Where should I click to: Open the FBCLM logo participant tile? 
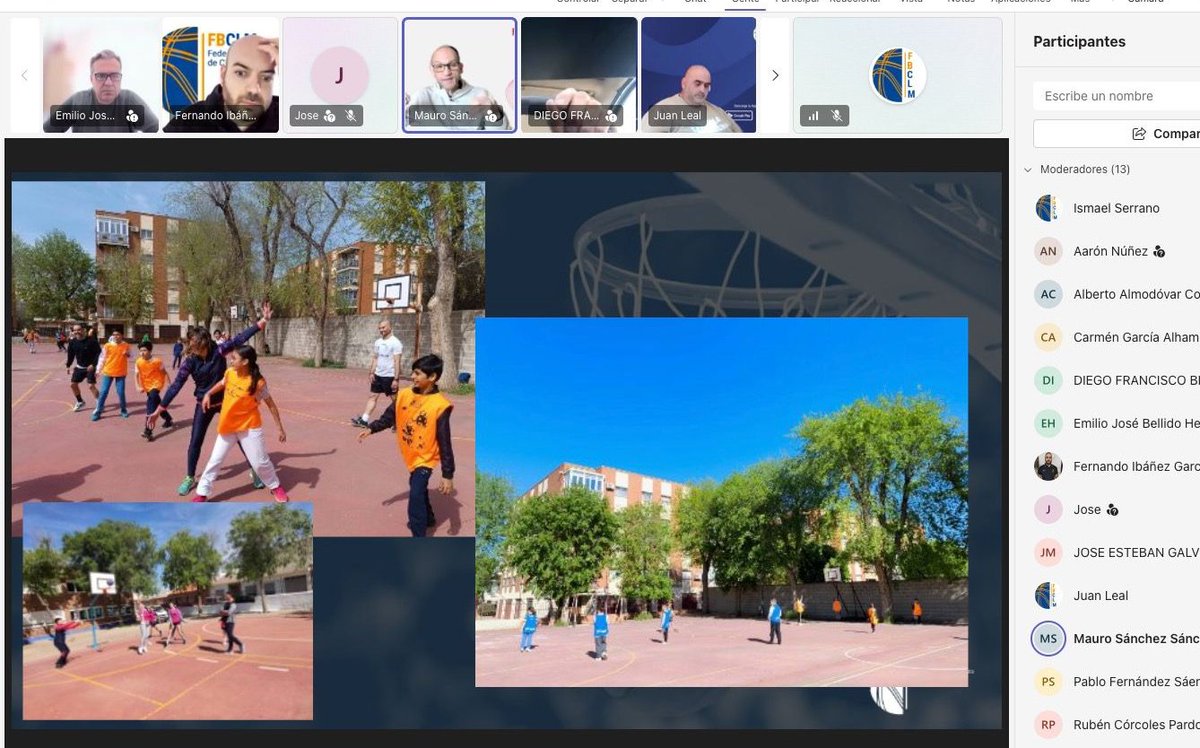898,75
